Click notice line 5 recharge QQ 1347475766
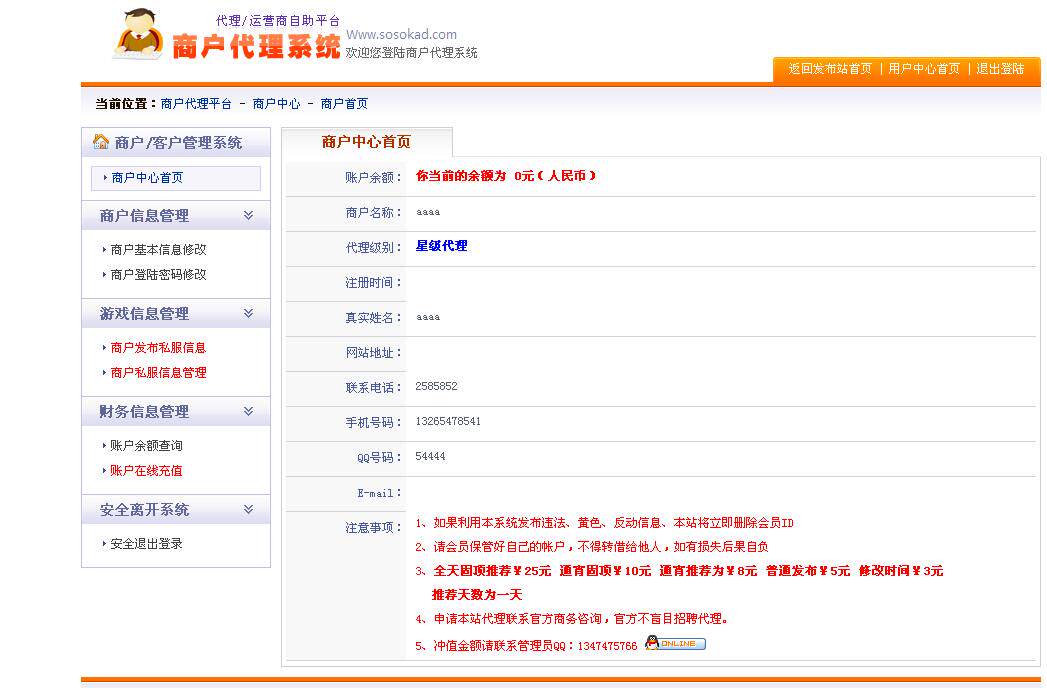 [526, 646]
